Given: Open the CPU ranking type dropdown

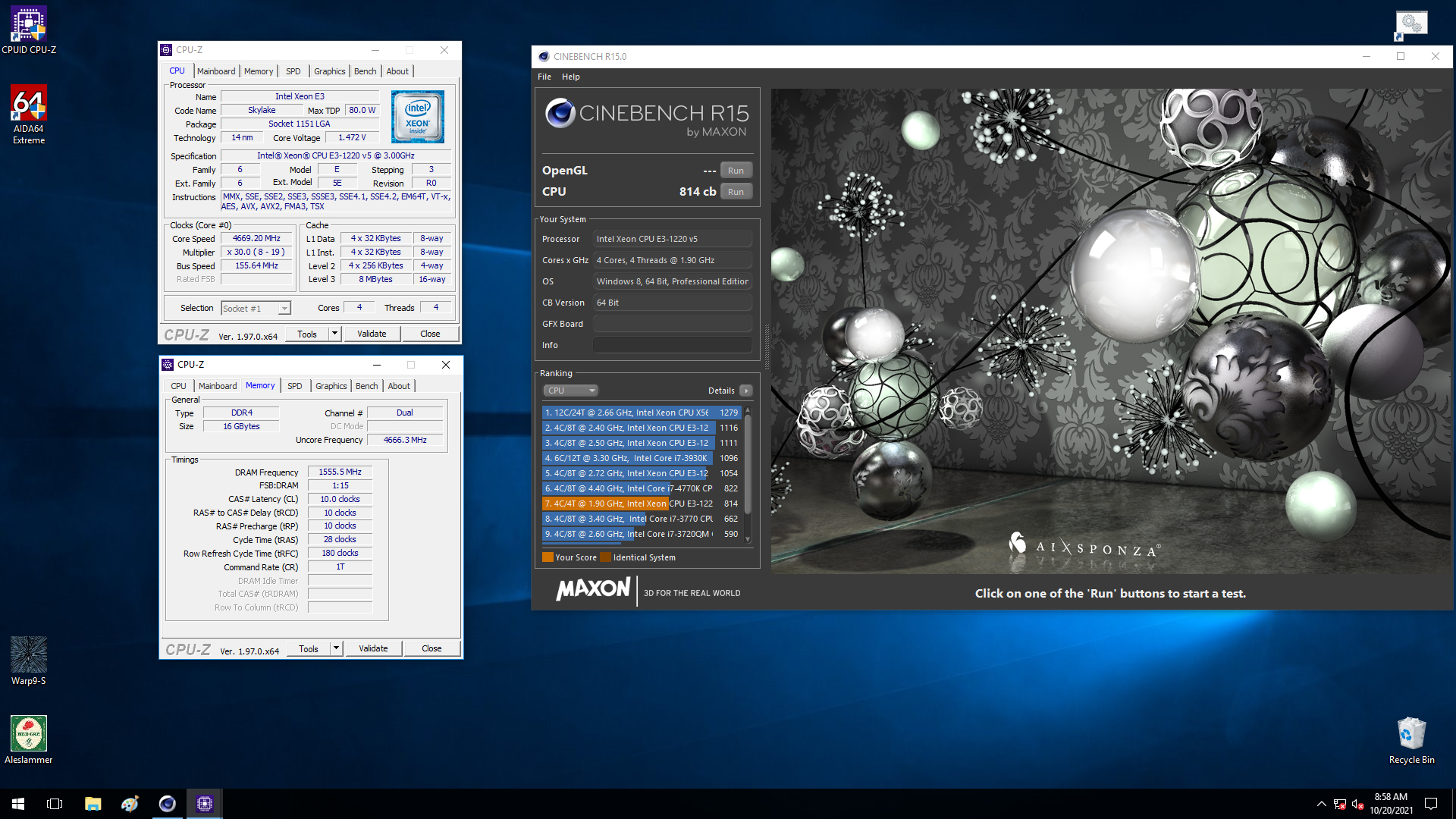Looking at the screenshot, I should coord(570,391).
